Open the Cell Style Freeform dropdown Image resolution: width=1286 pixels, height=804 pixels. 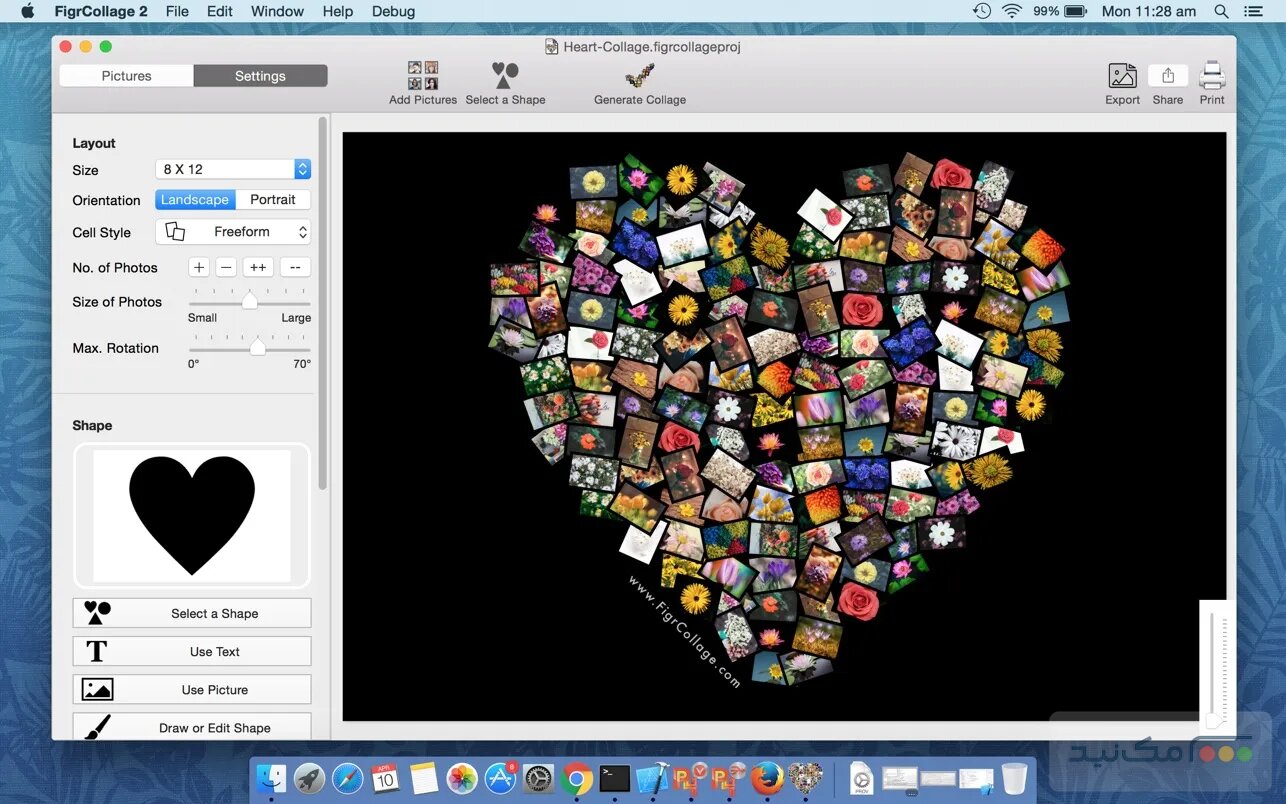pyautogui.click(x=240, y=231)
